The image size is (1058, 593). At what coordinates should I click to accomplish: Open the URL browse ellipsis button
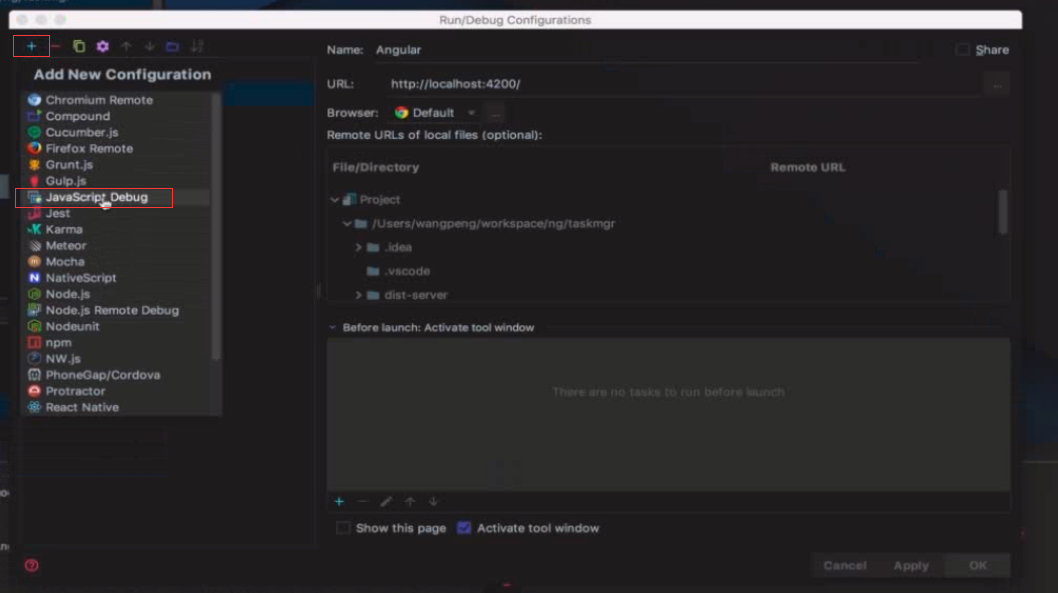coord(997,84)
